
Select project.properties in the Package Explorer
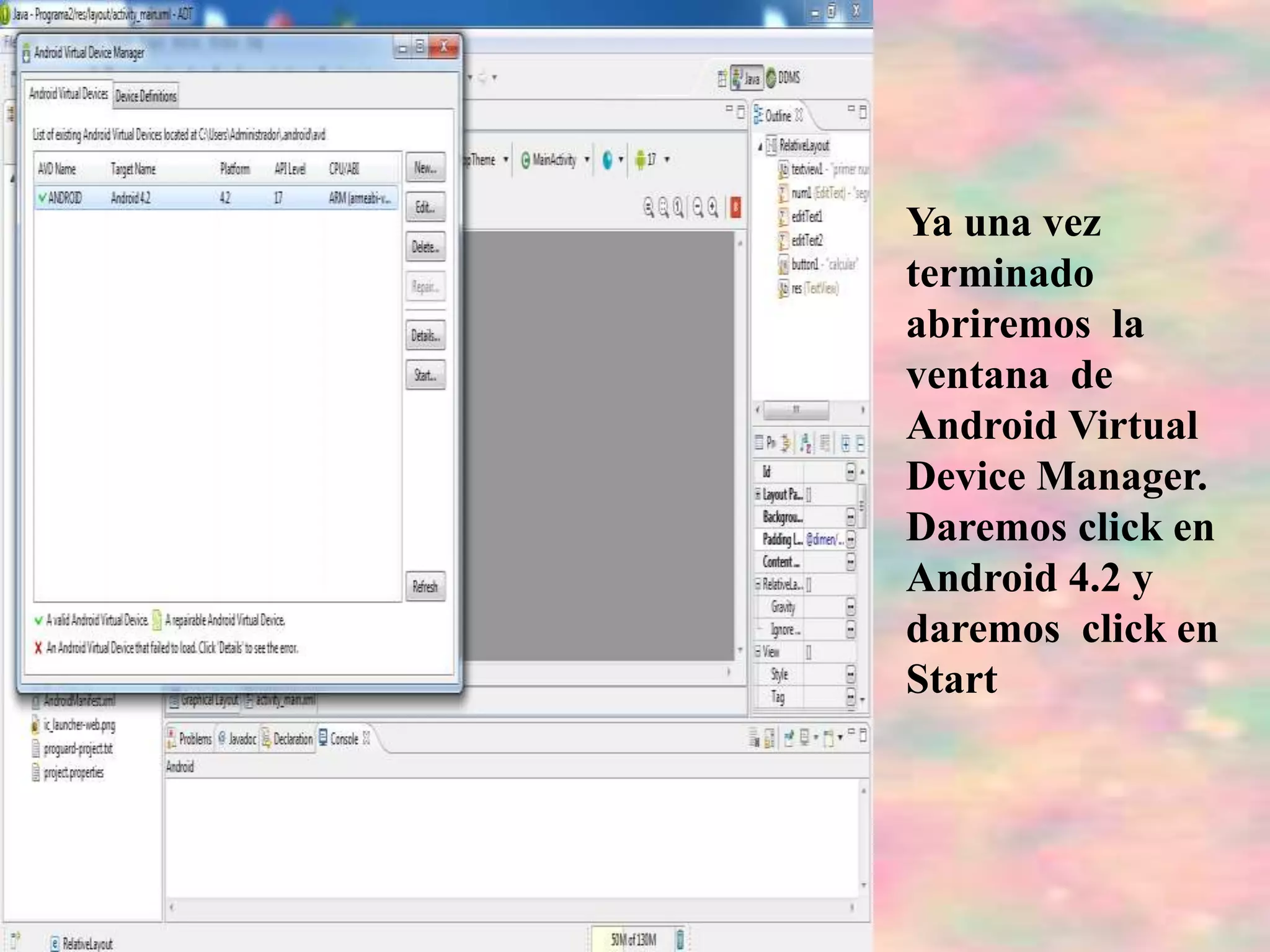[68, 772]
